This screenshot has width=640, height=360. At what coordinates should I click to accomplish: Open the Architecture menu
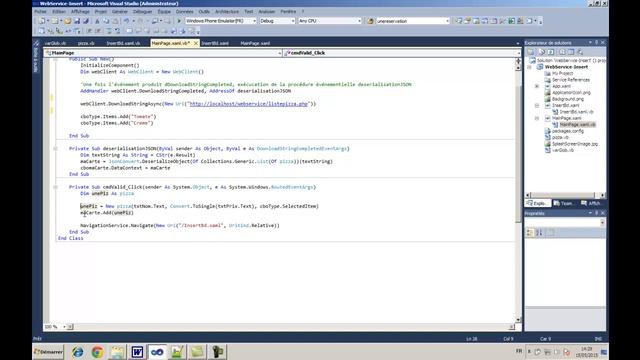point(227,12)
